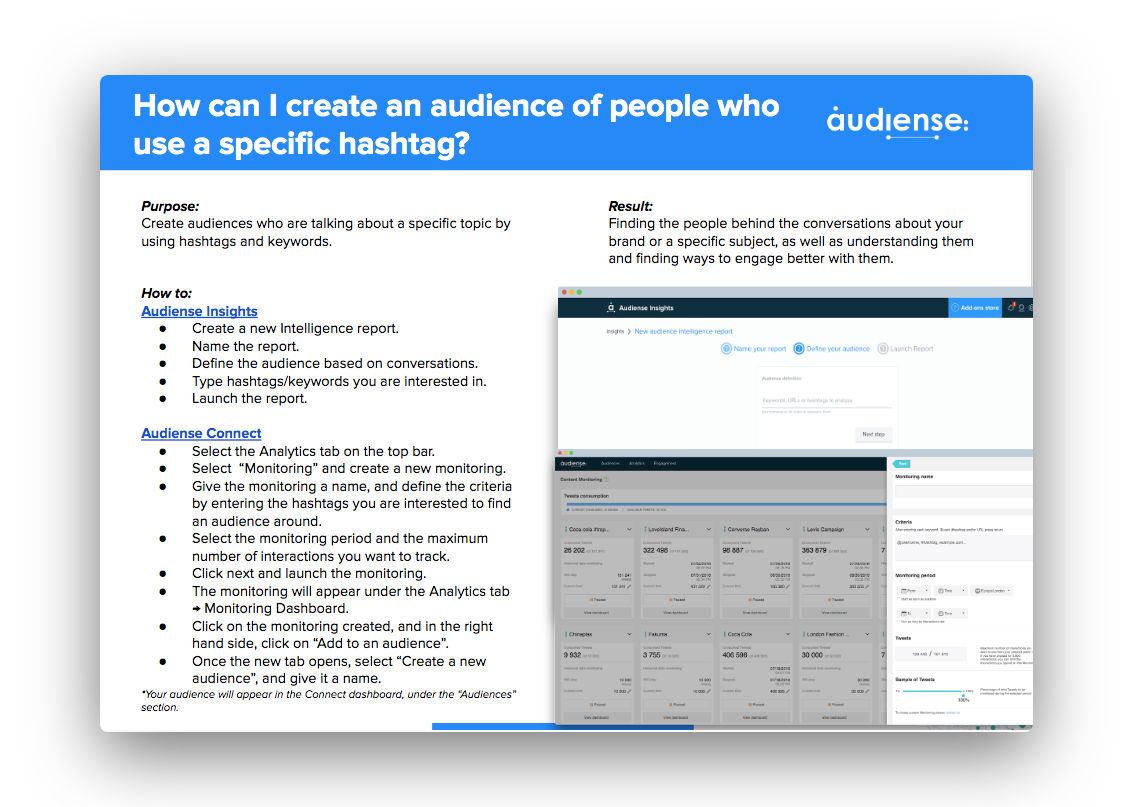Click drag handle on London Fashion card
The width and height of the screenshot is (1133, 807).
coord(804,634)
